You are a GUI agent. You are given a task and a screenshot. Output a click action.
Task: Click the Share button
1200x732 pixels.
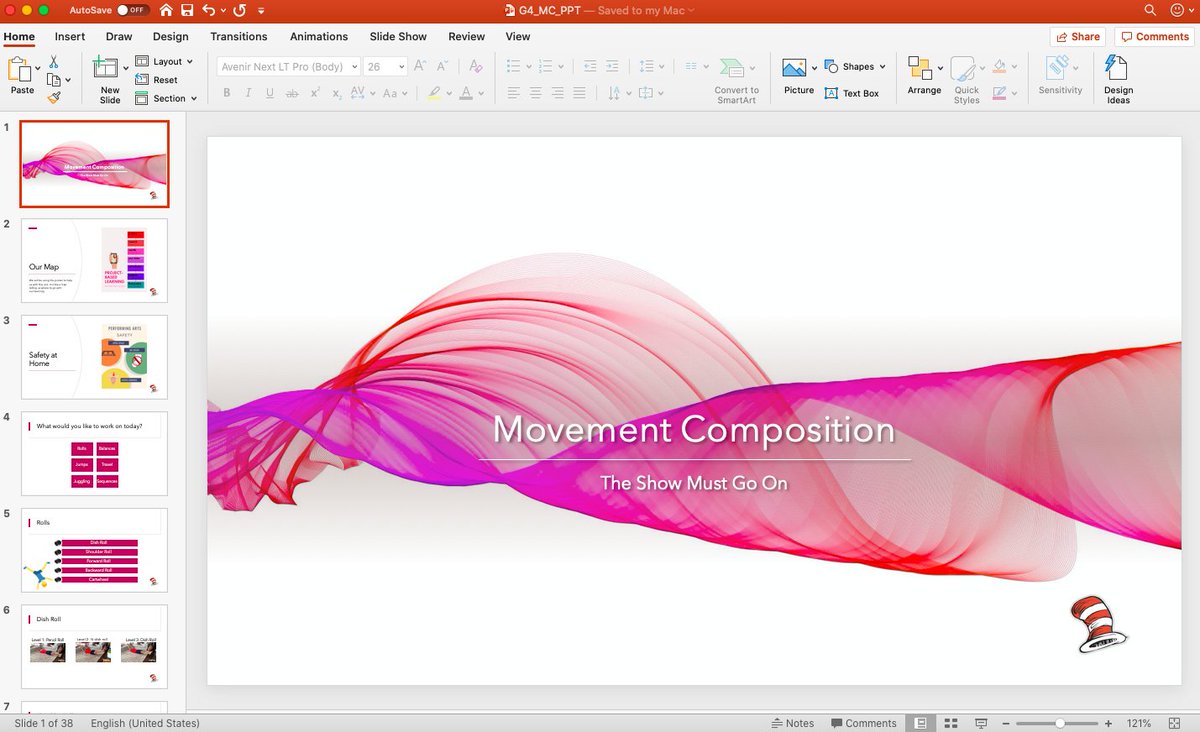[x=1077, y=36]
